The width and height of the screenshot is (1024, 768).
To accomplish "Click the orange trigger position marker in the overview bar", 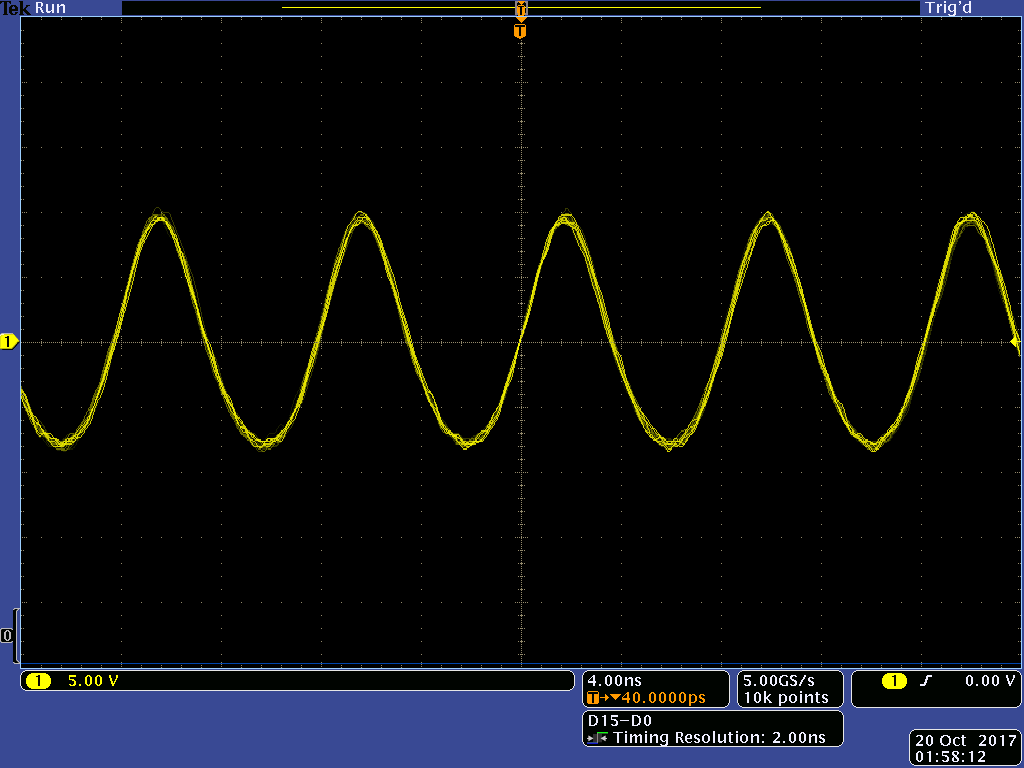I will tap(520, 10).
